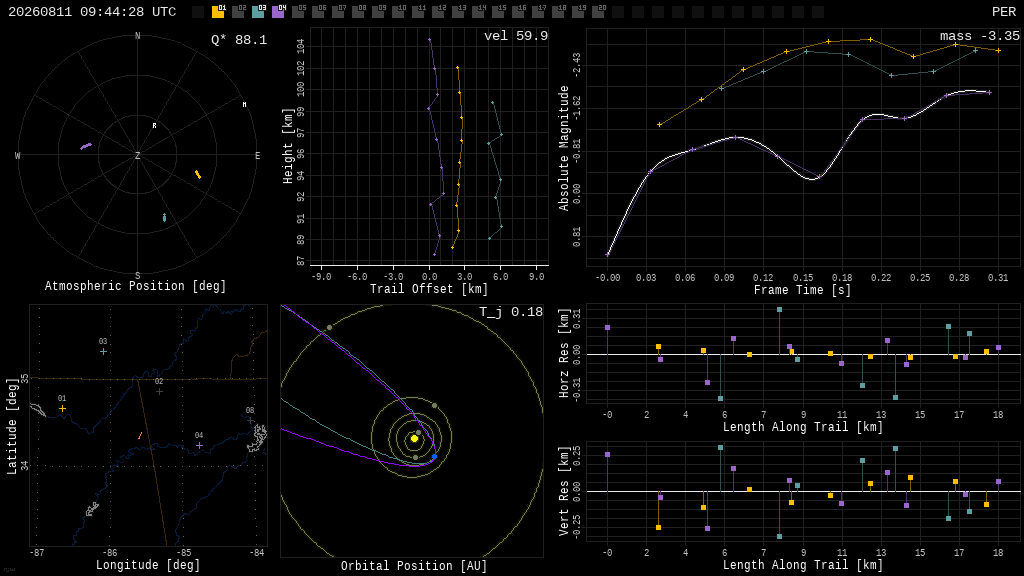Screen dimensions: 1024x576
Task: Click the yellow meteor trail in polar plot
Action: coord(198,174)
